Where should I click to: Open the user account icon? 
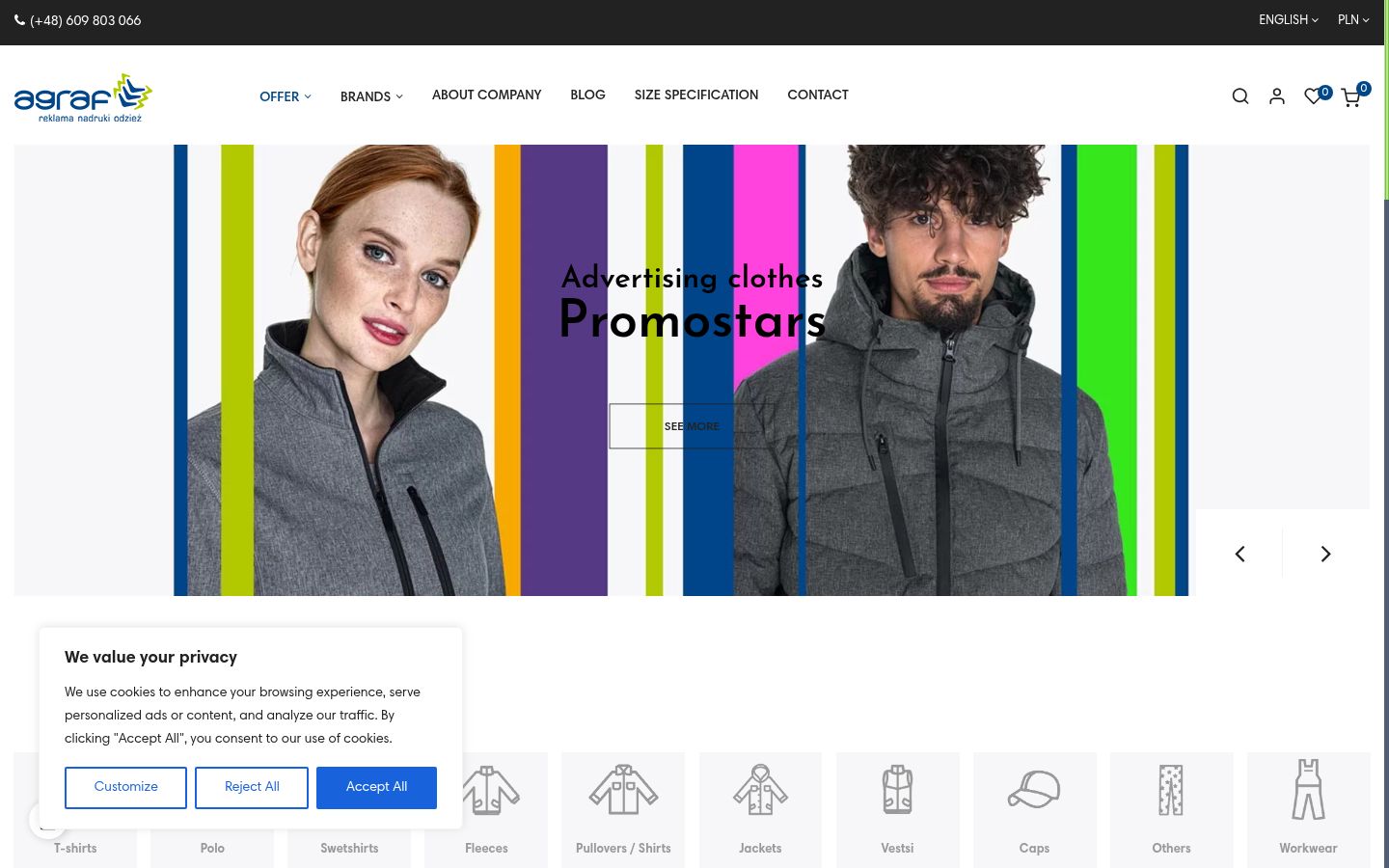pos(1277,95)
